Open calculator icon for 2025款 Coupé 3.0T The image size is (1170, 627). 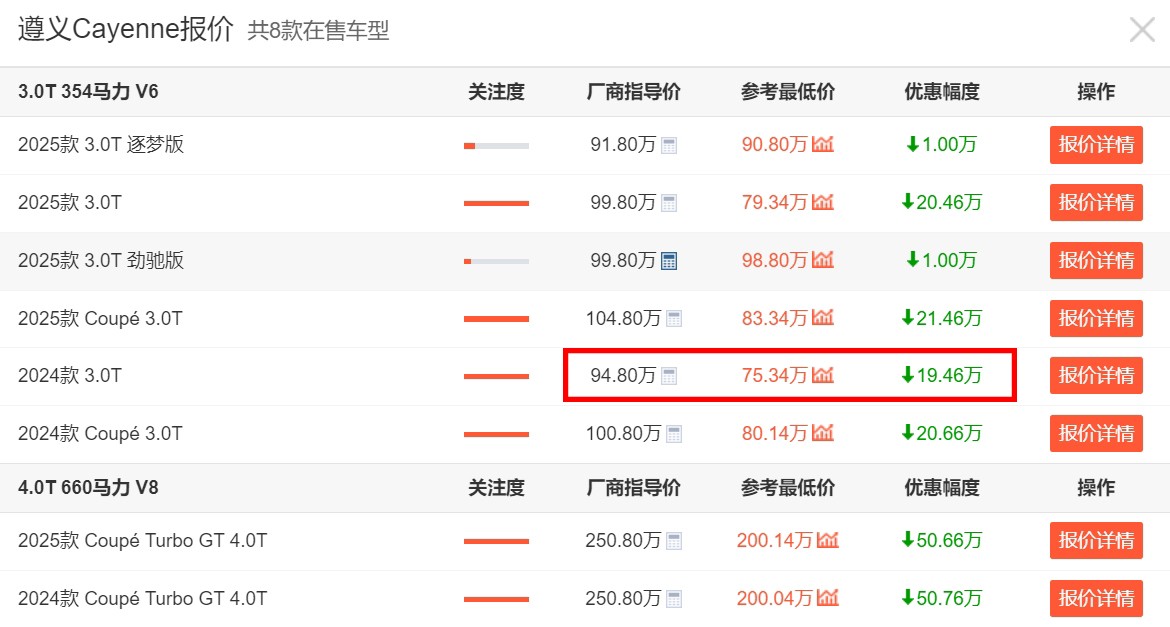[674, 319]
